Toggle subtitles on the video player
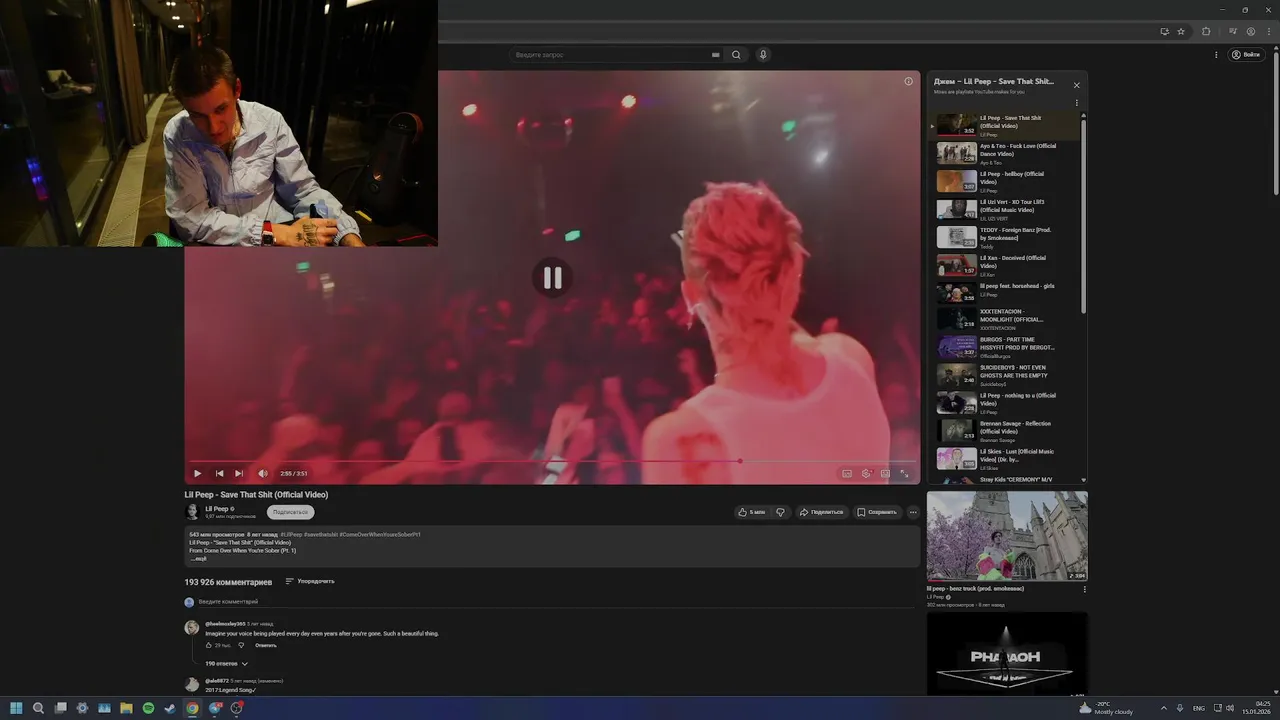The height and width of the screenshot is (720, 1280). [x=847, y=473]
